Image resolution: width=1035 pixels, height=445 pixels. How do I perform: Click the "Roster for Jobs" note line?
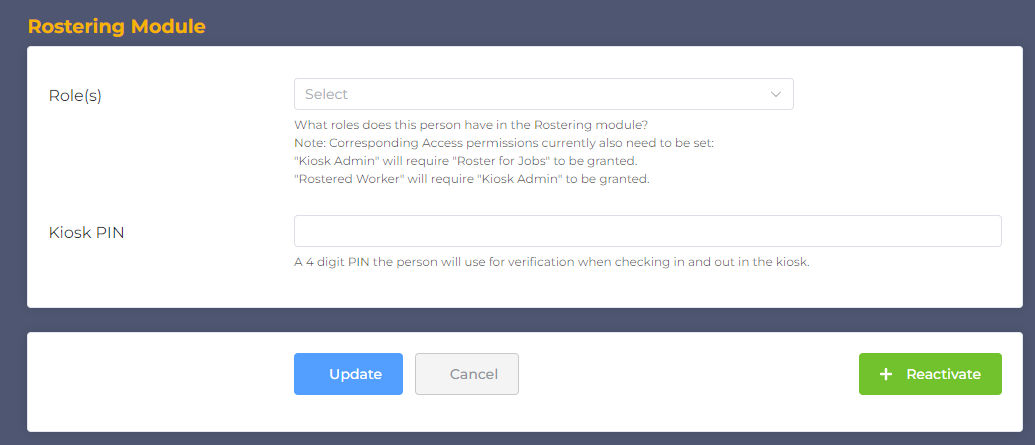pyautogui.click(x=465, y=161)
